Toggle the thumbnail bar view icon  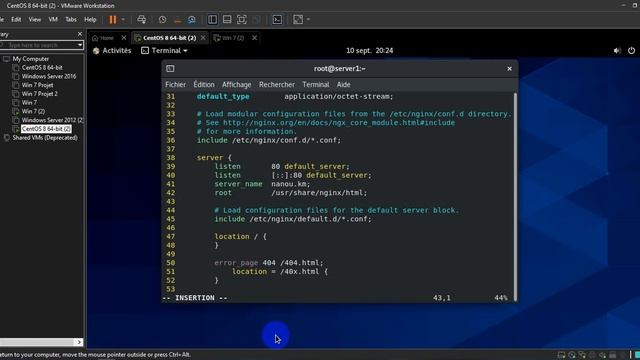tap(227, 20)
